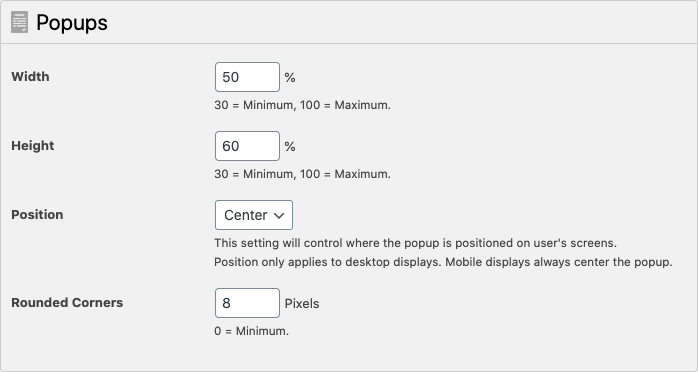Click the percent sign beside Height field

coord(290,146)
